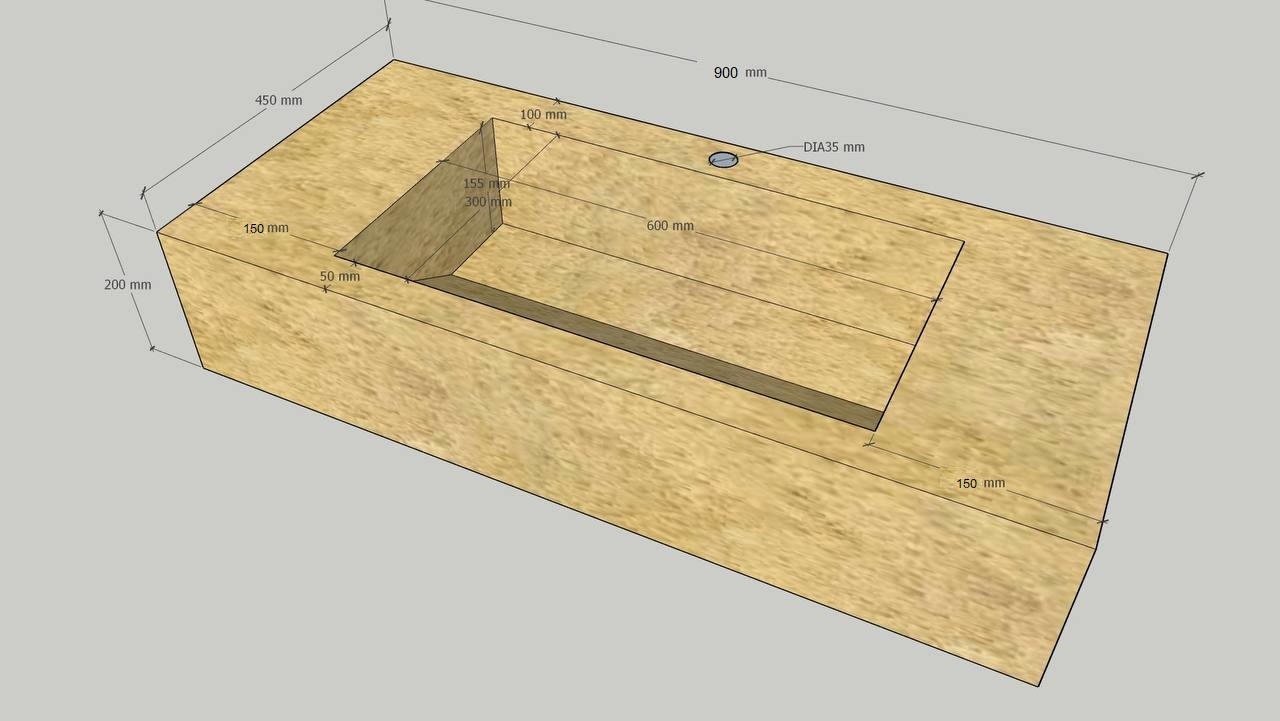Select 150 mm label above the 50 mm dimension

[265, 229]
